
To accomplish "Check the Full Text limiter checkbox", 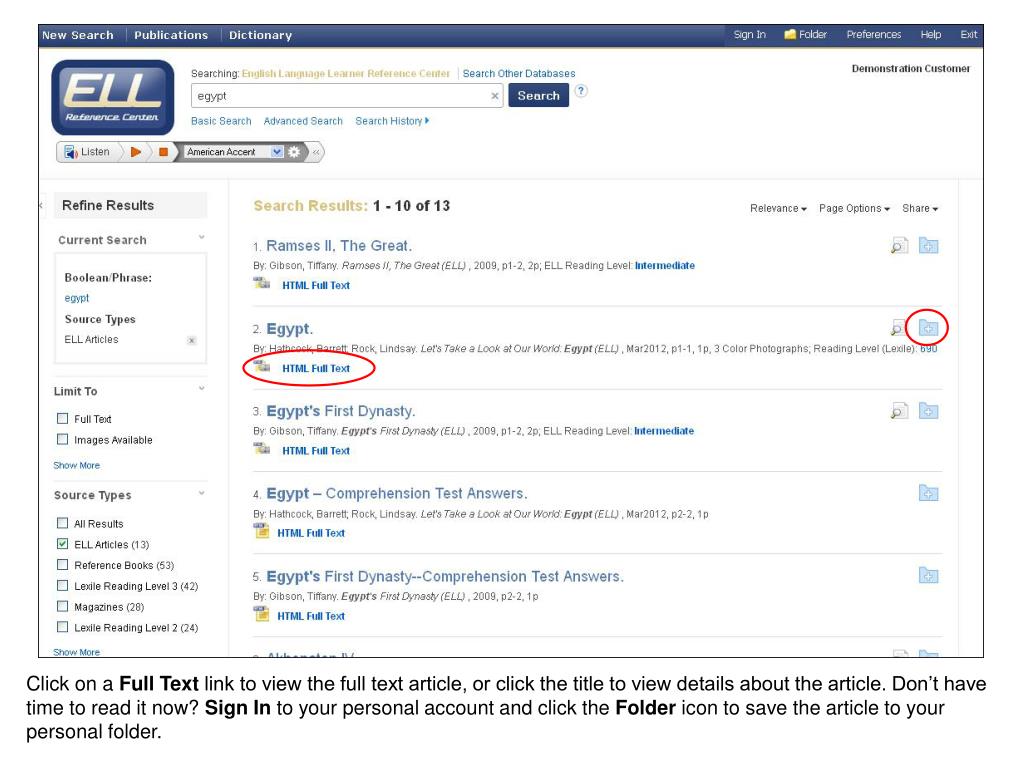I will coord(63,419).
